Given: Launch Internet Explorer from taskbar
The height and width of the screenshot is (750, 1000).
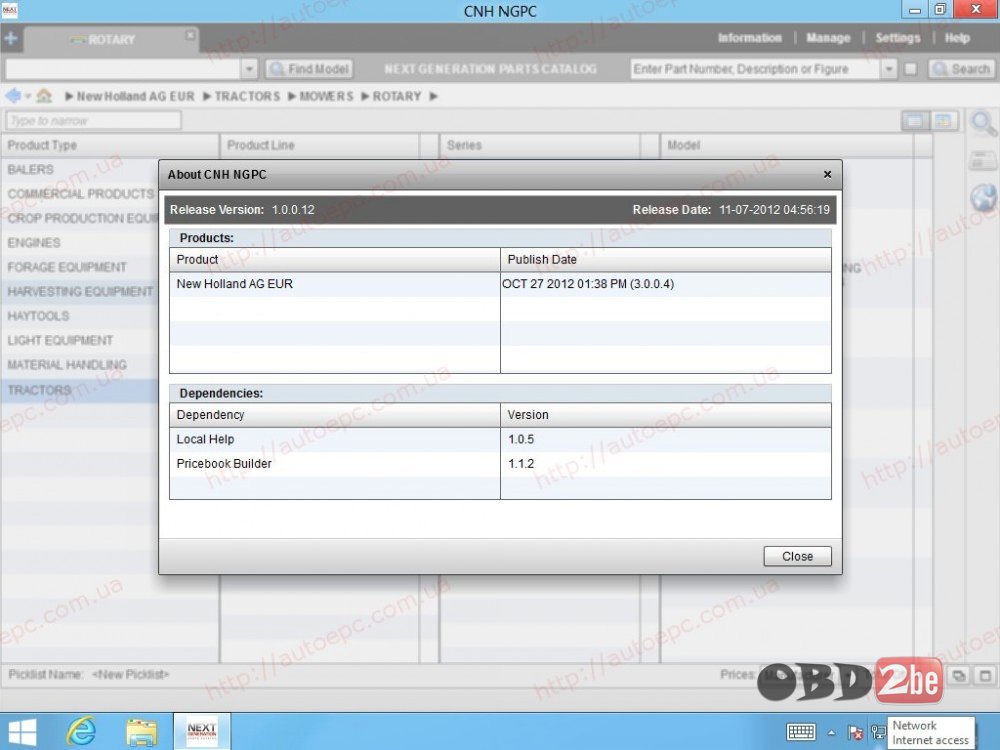Looking at the screenshot, I should [82, 732].
